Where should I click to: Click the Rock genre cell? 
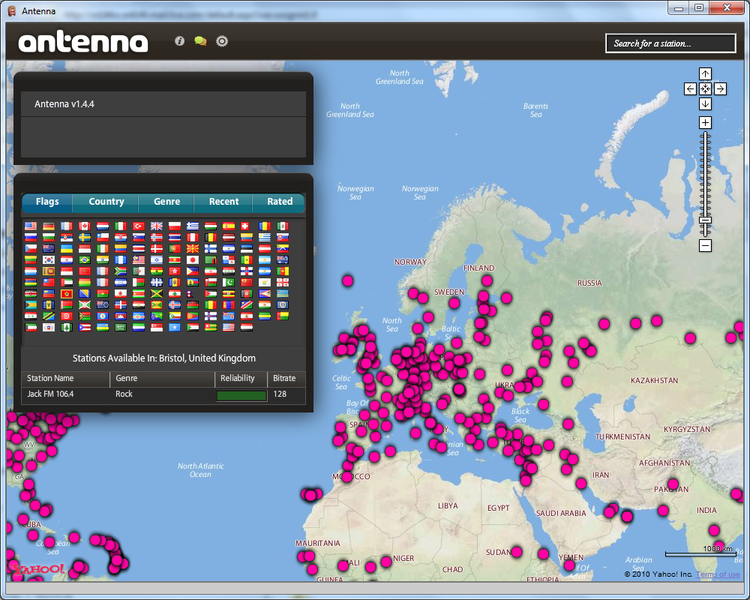[x=124, y=394]
